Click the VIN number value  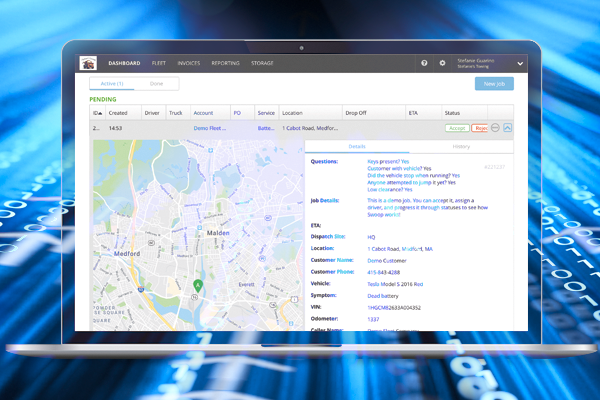point(394,308)
